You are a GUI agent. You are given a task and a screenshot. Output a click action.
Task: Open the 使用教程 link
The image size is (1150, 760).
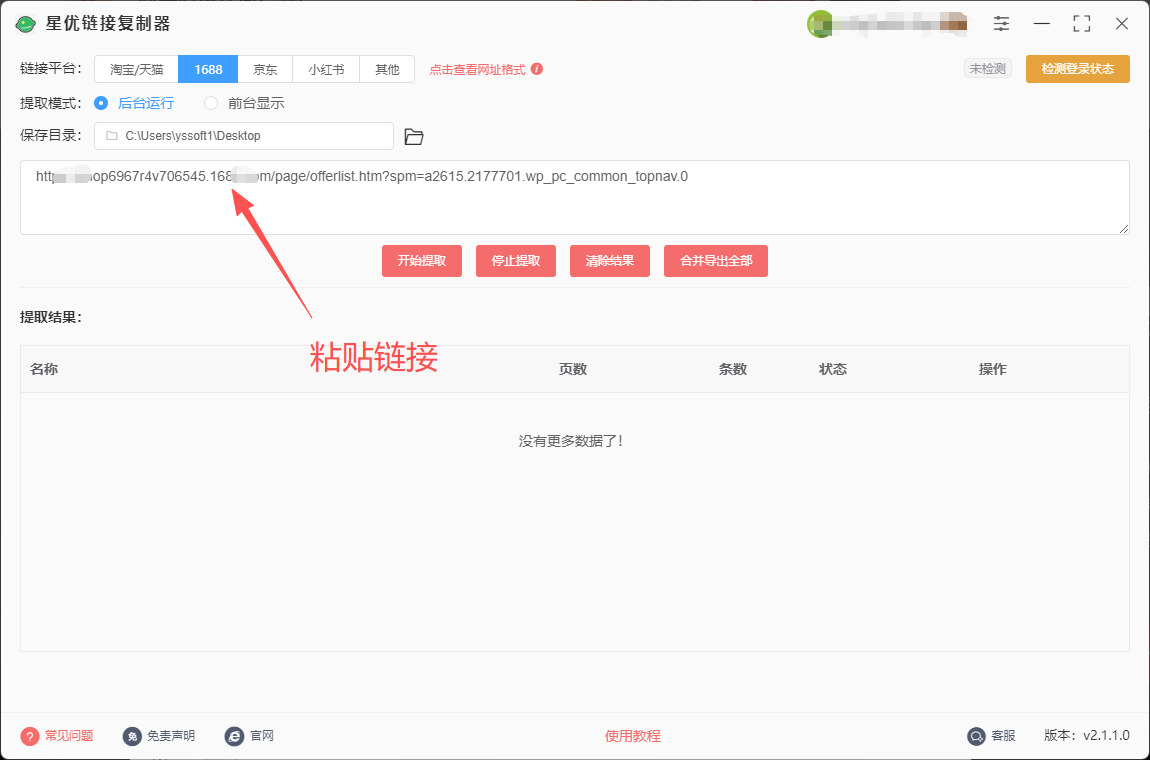pyautogui.click(x=632, y=736)
